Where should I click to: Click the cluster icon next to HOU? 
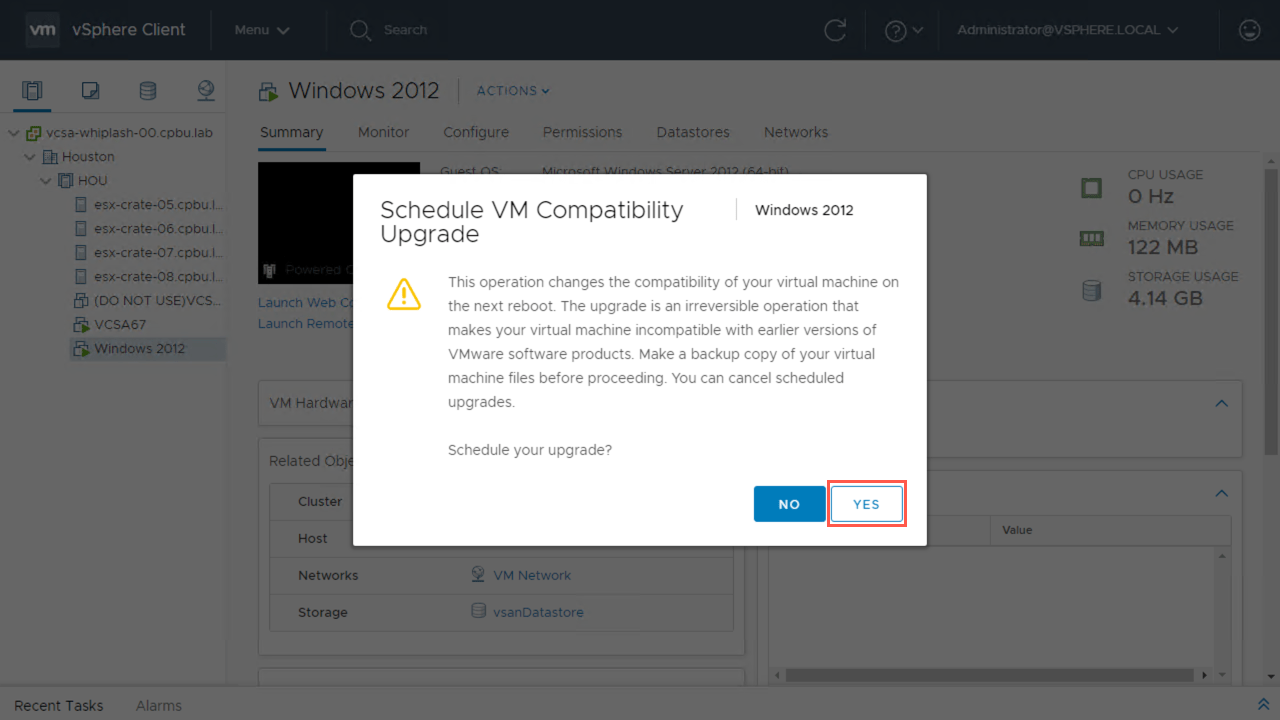point(67,181)
